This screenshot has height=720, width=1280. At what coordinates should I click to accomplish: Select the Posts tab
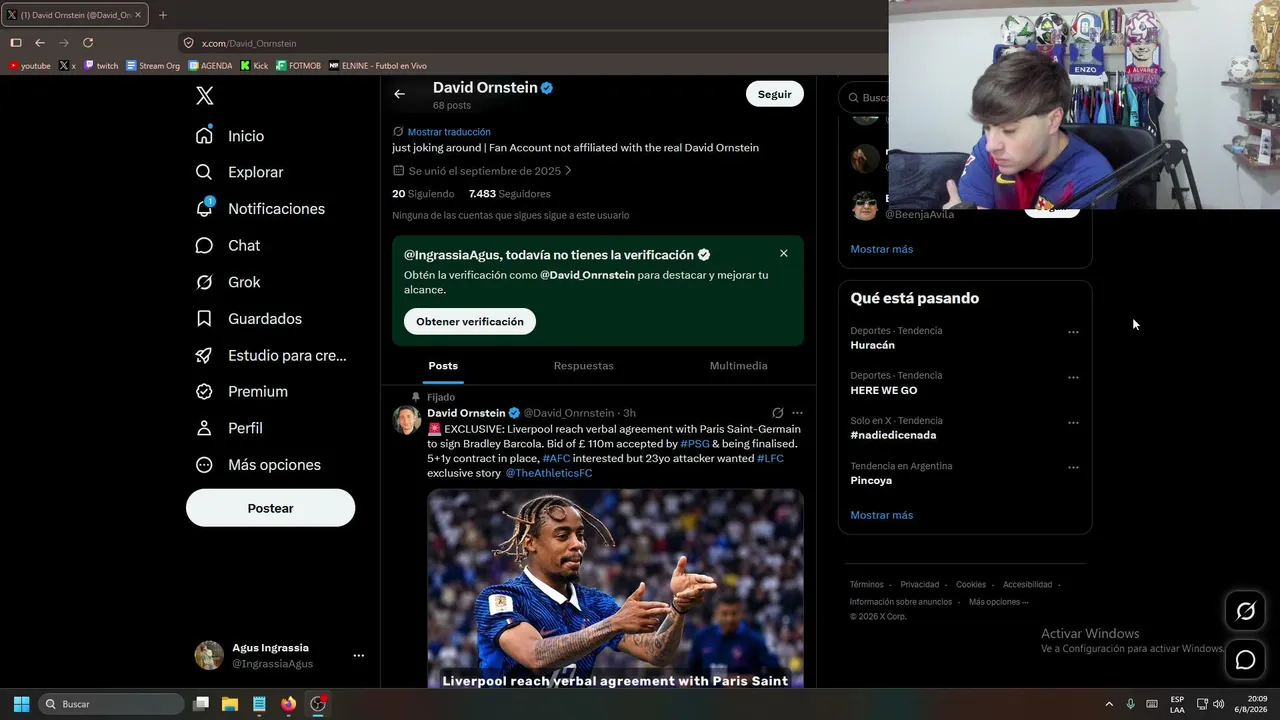pos(443,366)
